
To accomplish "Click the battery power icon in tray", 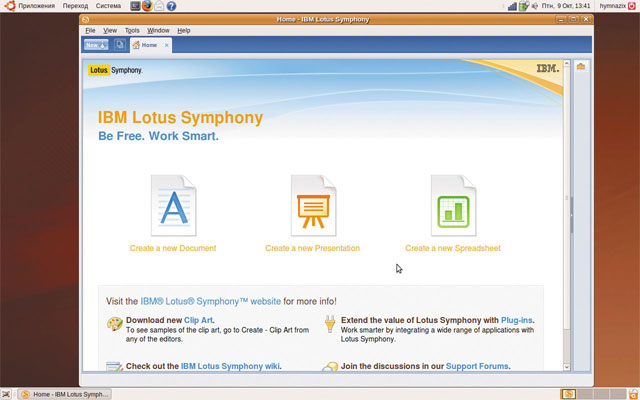I will coord(524,6).
